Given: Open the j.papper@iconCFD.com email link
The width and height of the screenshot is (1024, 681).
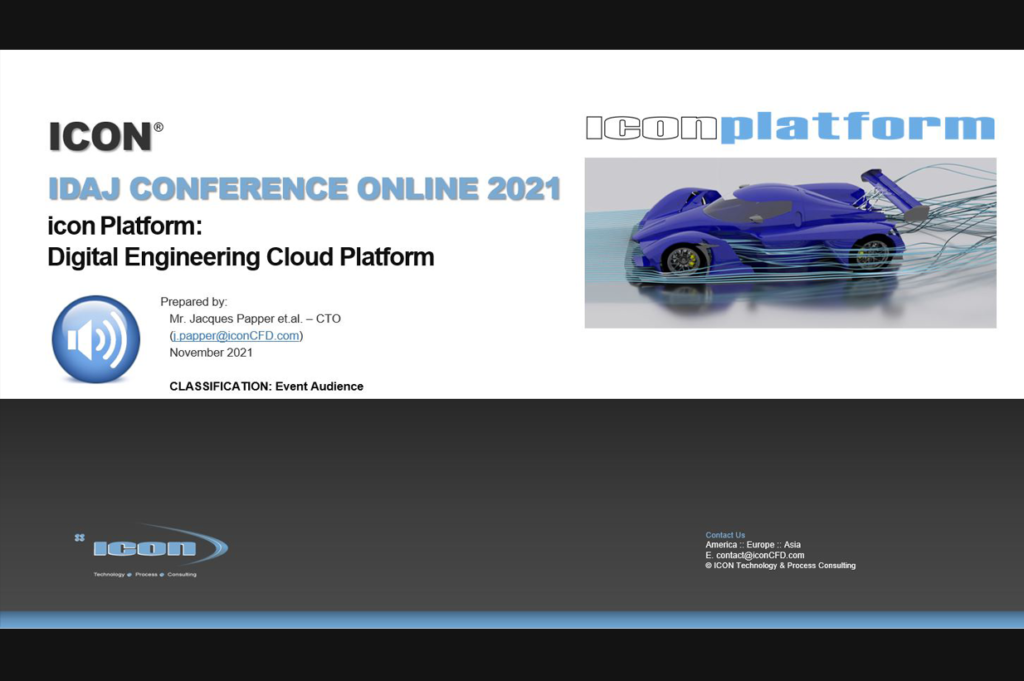Looking at the screenshot, I should pyautogui.click(x=236, y=336).
